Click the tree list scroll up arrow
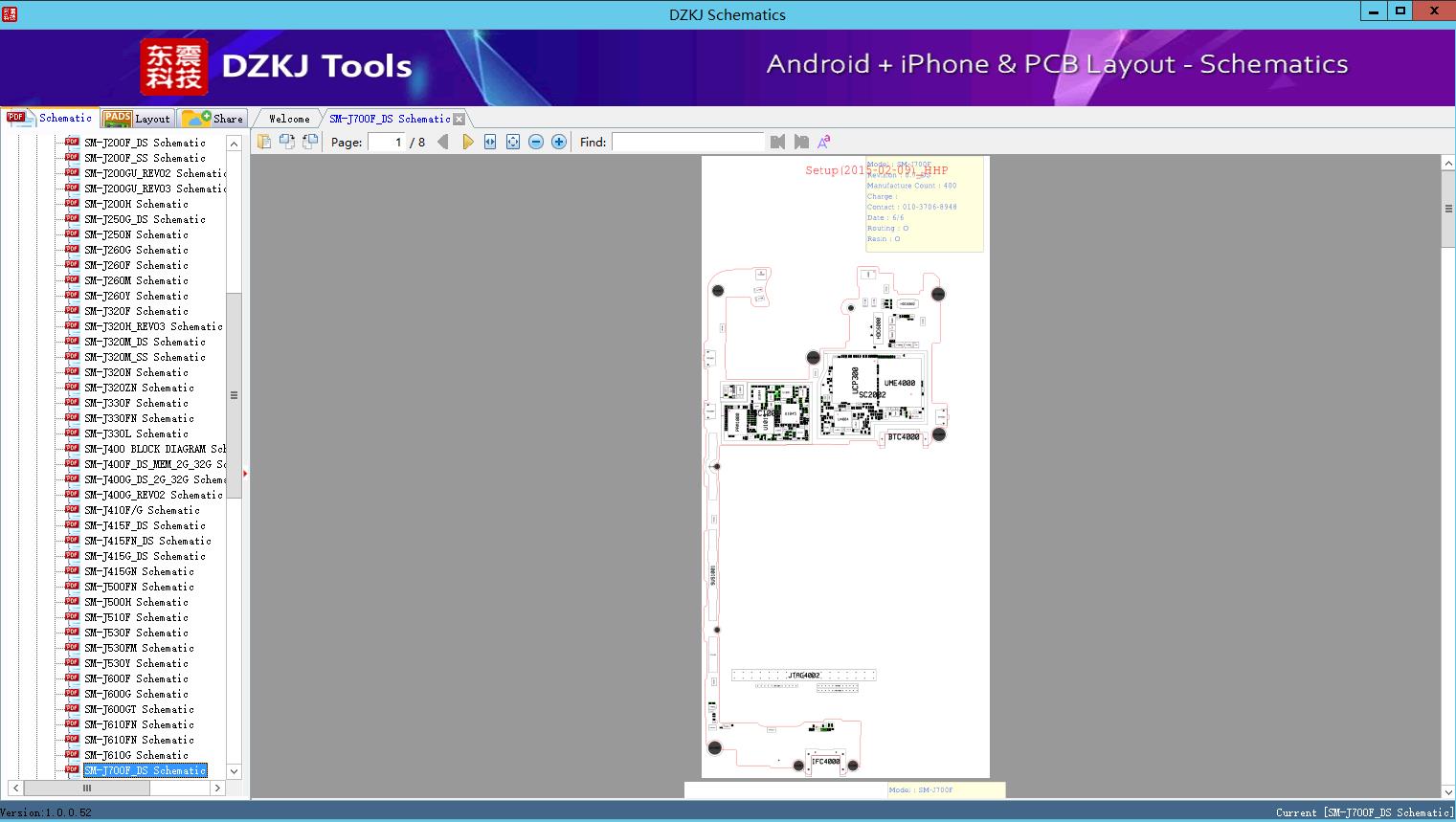1456x822 pixels. pyautogui.click(x=234, y=144)
